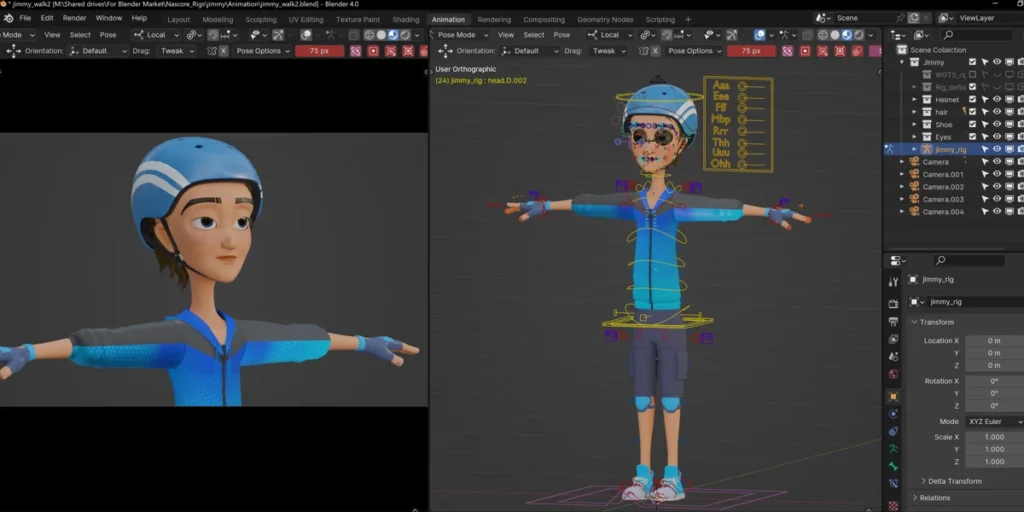Open the Render menu in menu bar
The image size is (1024, 512).
click(x=74, y=18)
